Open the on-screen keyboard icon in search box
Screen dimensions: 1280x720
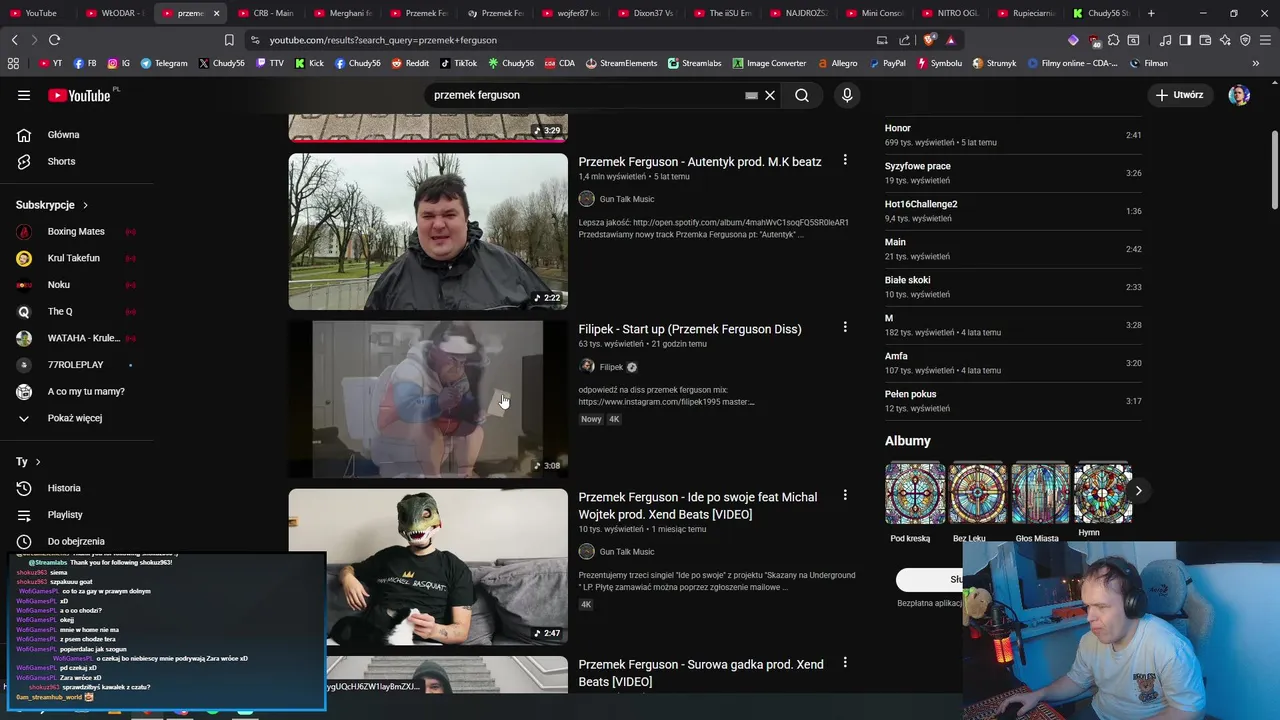point(751,95)
